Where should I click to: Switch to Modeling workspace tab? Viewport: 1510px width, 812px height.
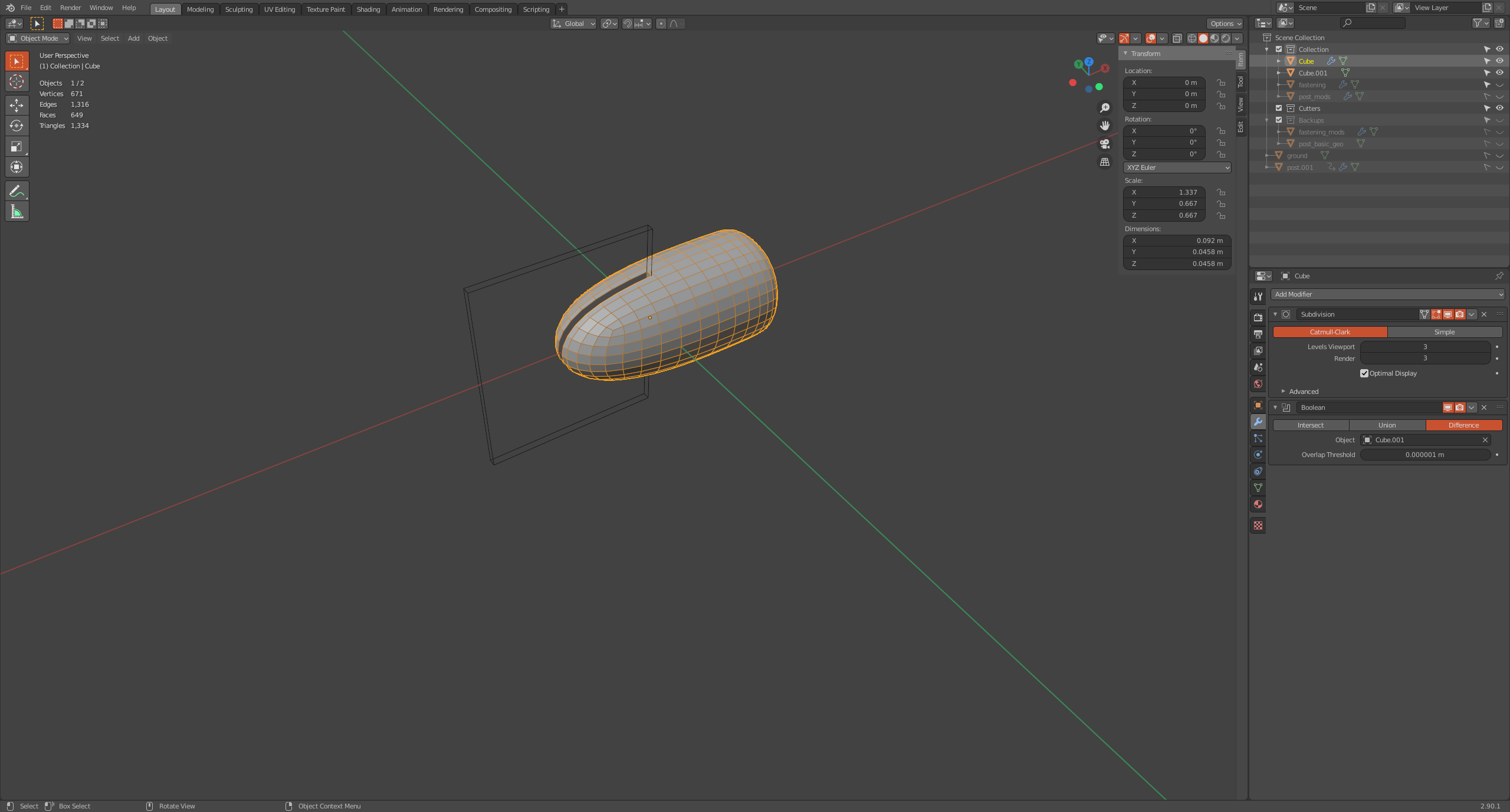pos(200,9)
